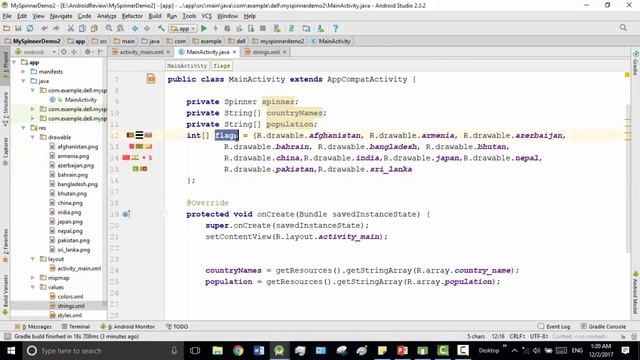Click the Save All toolbar icon
640x360 pixels.
tap(18, 29)
